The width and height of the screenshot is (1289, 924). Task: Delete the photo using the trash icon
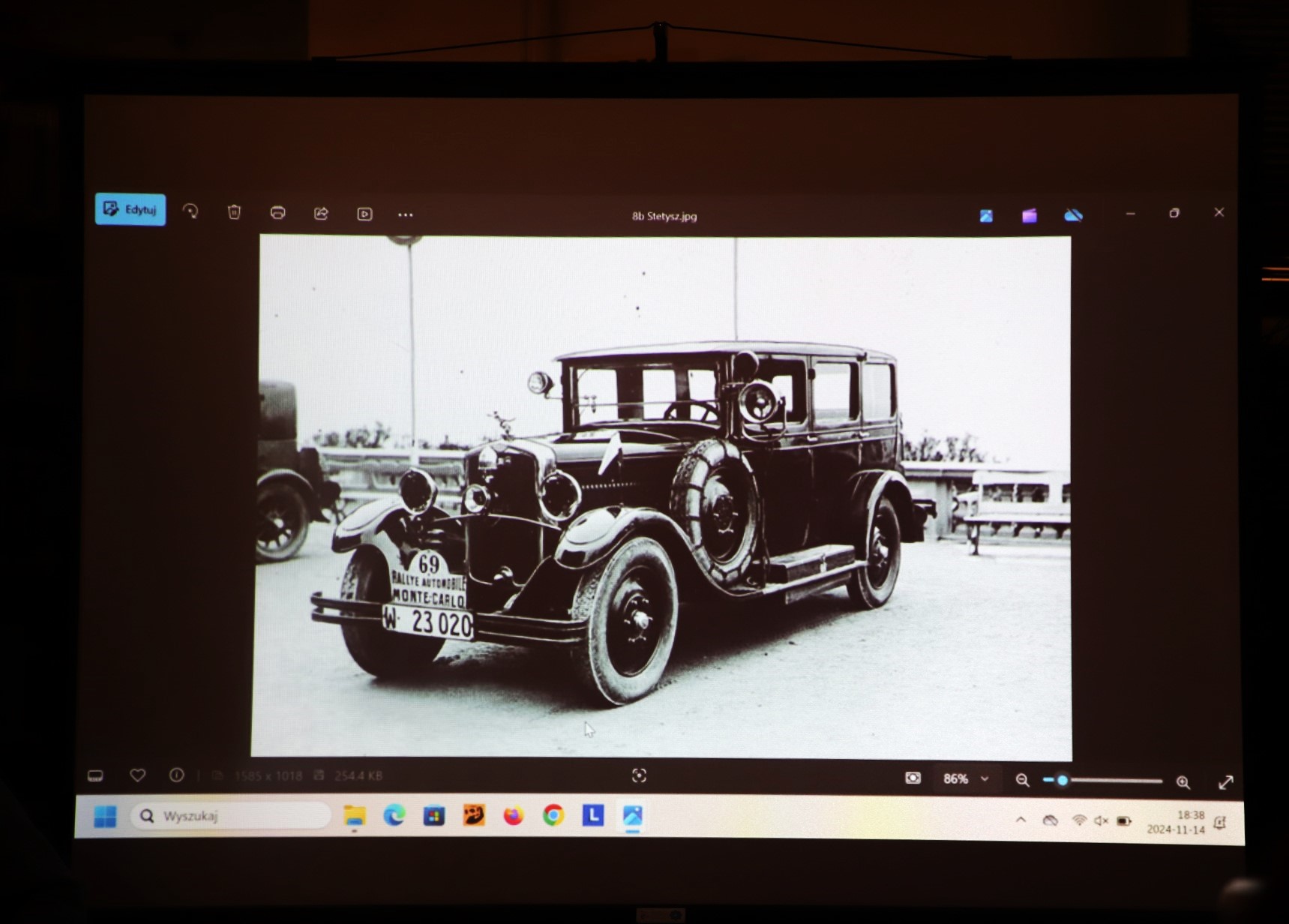pyautogui.click(x=234, y=213)
